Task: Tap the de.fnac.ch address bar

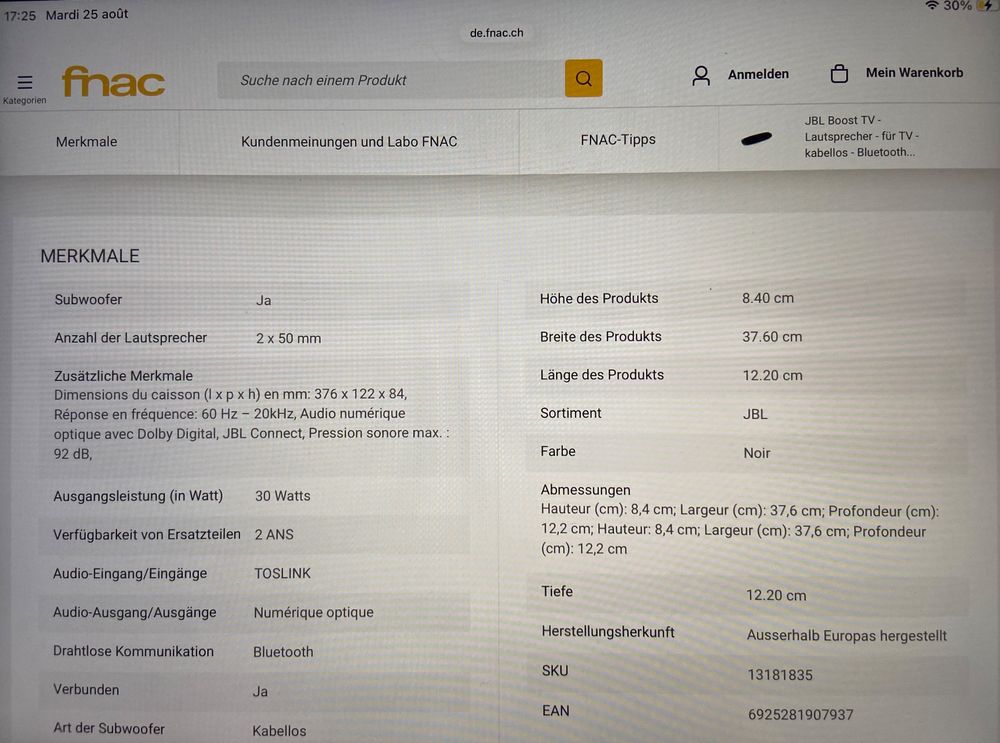Action: 496,33
